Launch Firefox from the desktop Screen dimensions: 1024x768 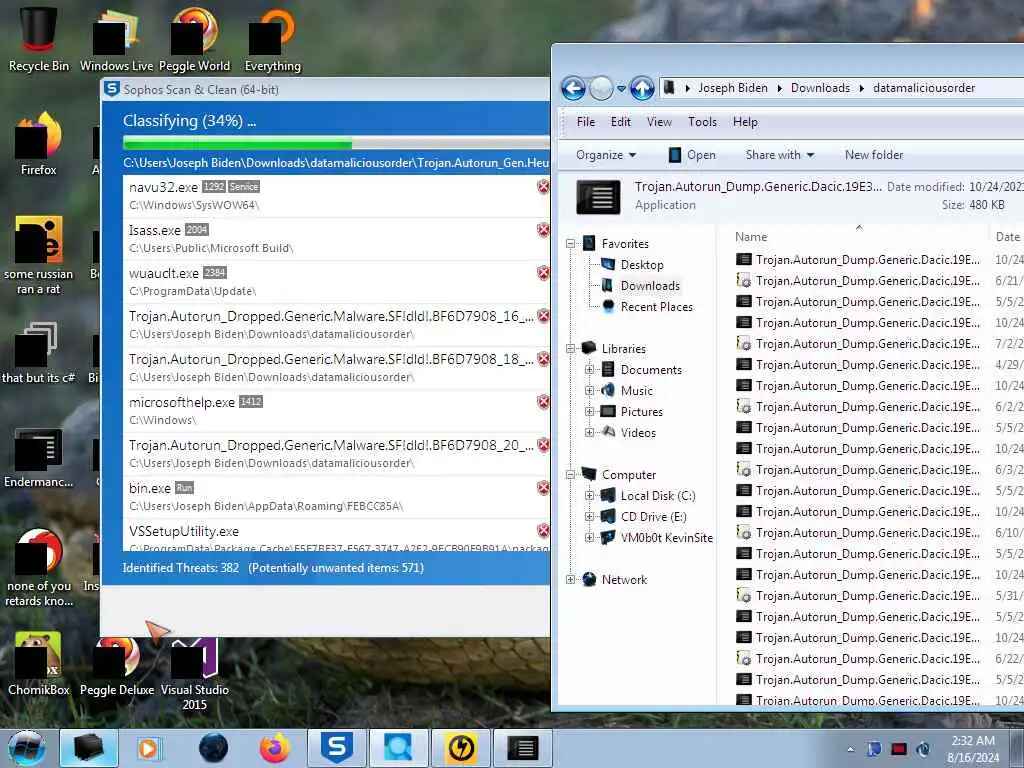(x=39, y=144)
